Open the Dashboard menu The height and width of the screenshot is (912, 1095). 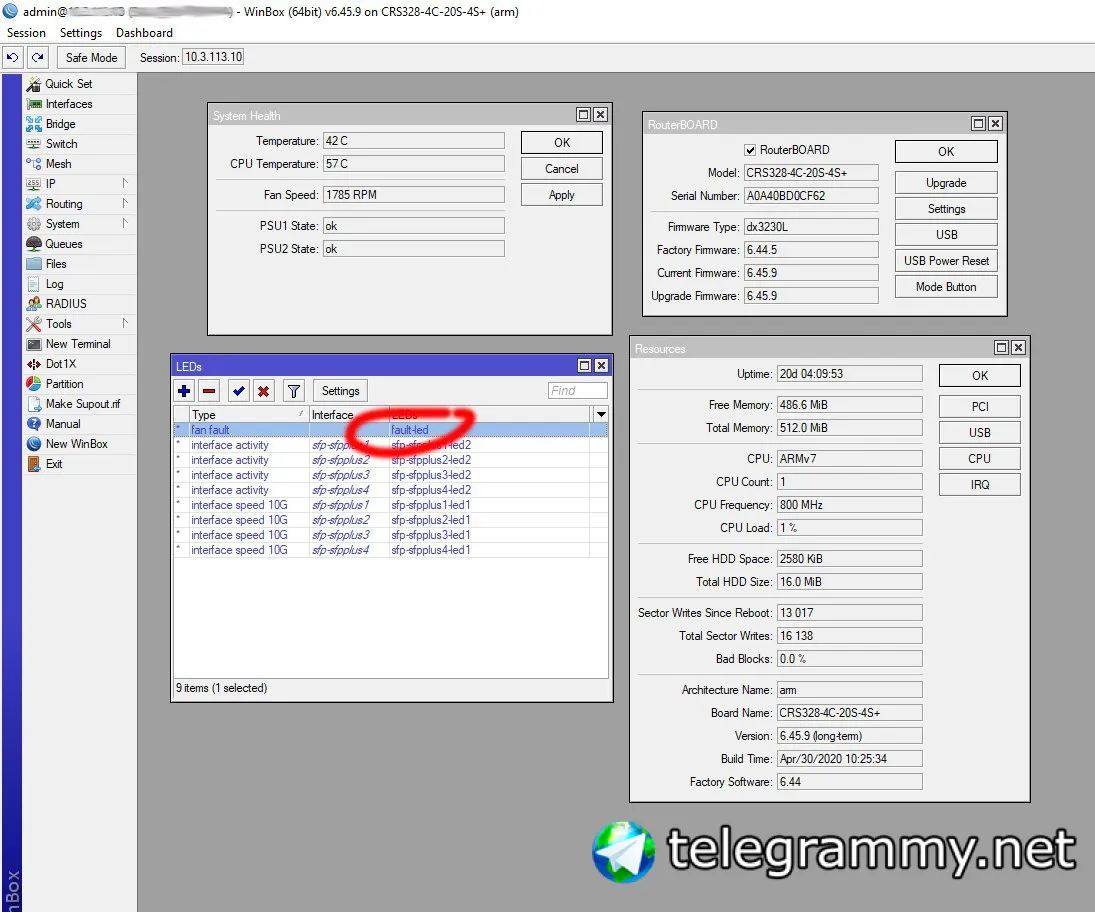(145, 33)
